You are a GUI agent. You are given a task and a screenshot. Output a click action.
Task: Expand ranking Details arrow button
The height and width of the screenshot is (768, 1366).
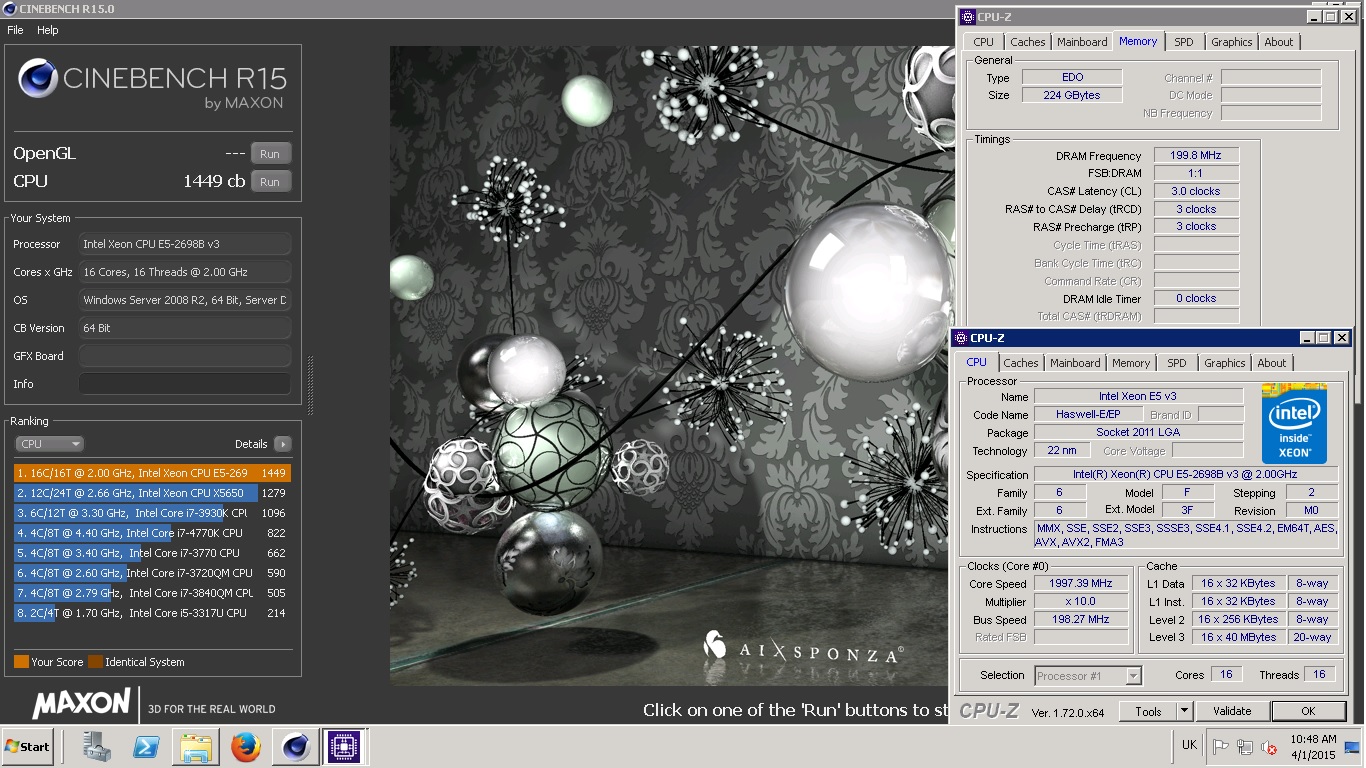tap(282, 444)
